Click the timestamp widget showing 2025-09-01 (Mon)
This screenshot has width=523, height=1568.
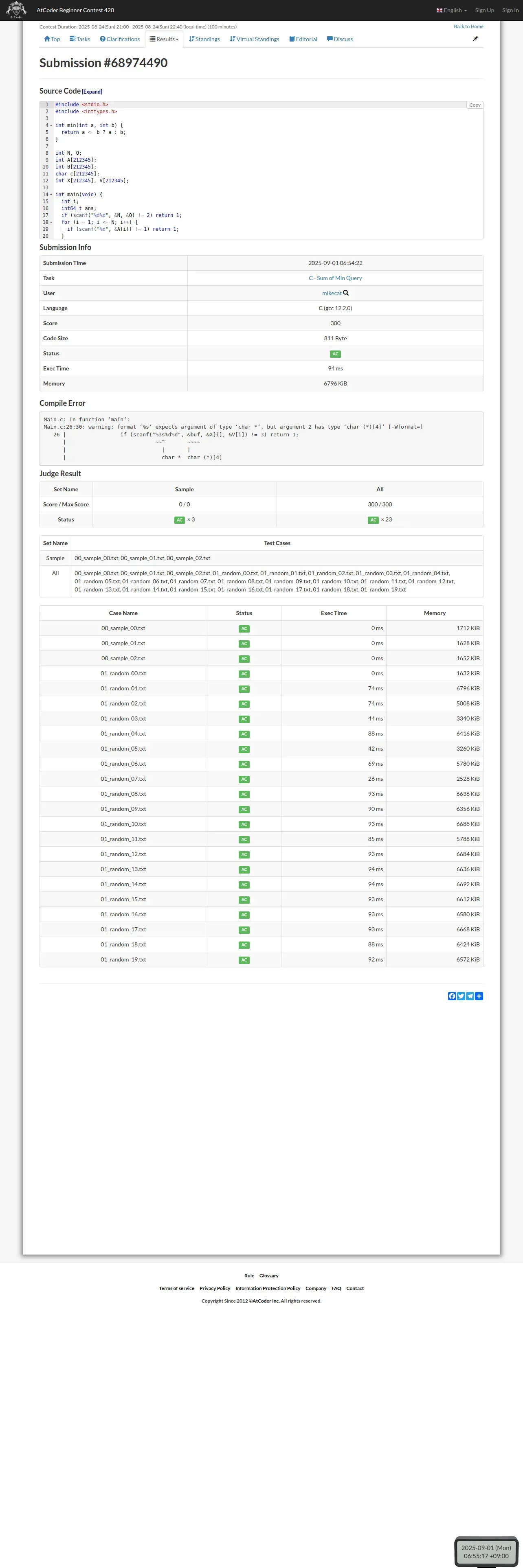(486, 1551)
